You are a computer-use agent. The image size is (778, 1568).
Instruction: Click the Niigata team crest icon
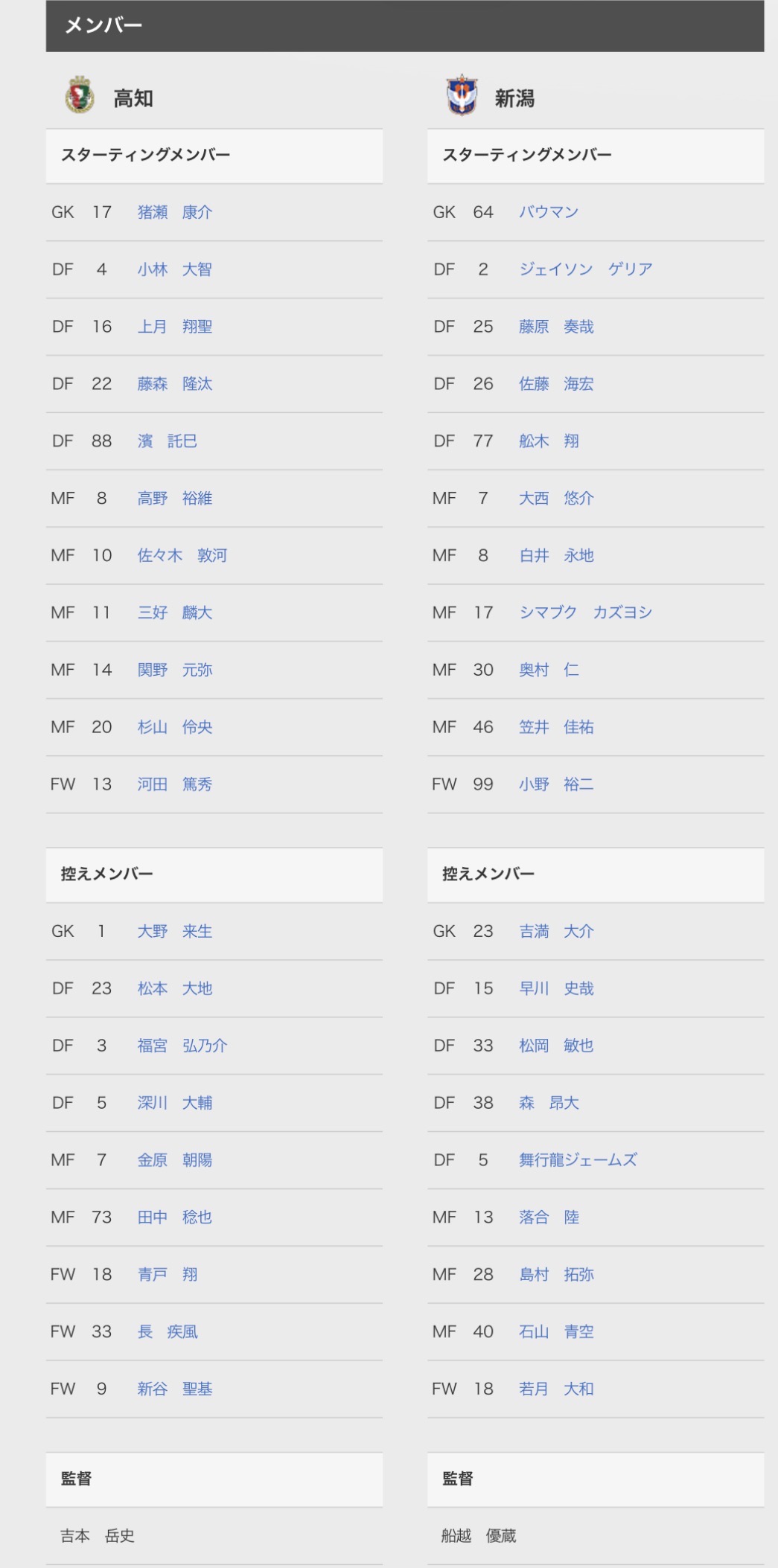click(462, 95)
